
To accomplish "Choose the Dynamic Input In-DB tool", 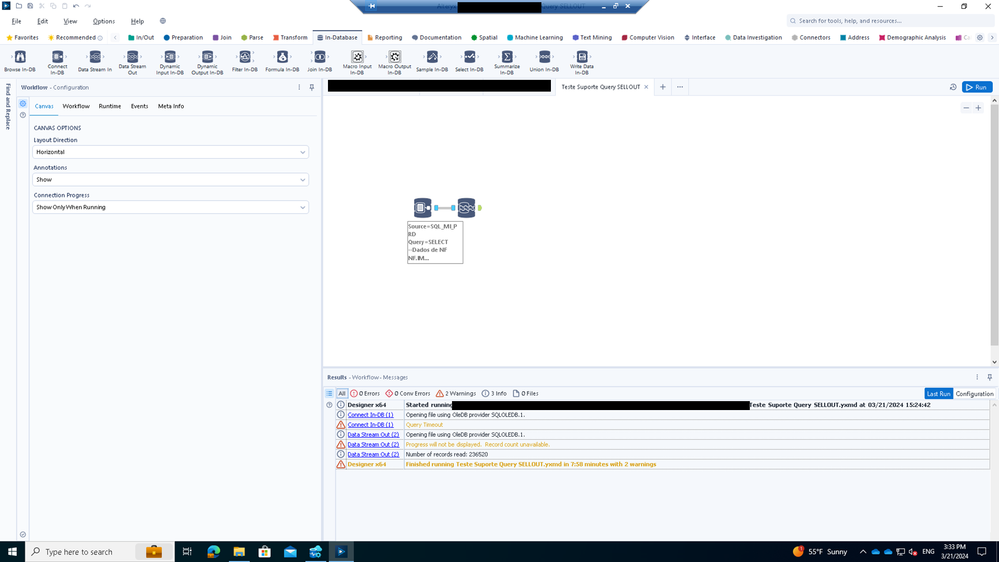I will (170, 62).
